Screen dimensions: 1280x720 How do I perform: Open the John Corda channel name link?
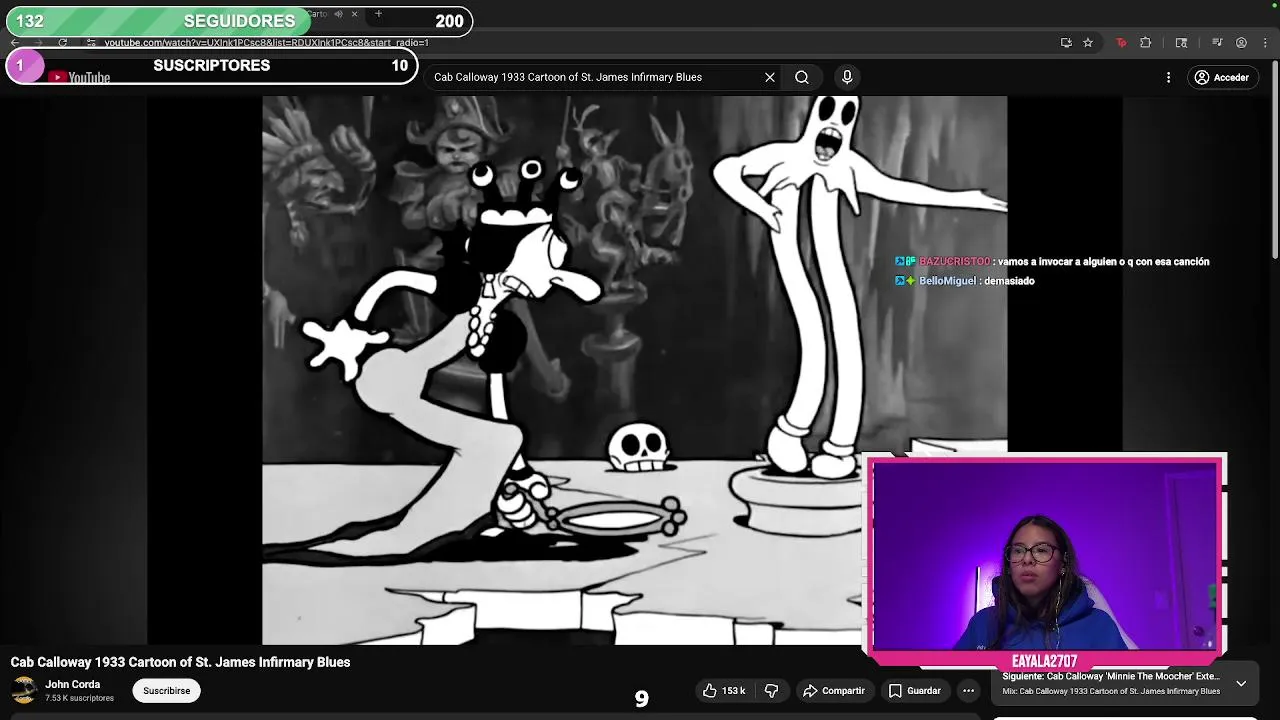tap(73, 685)
